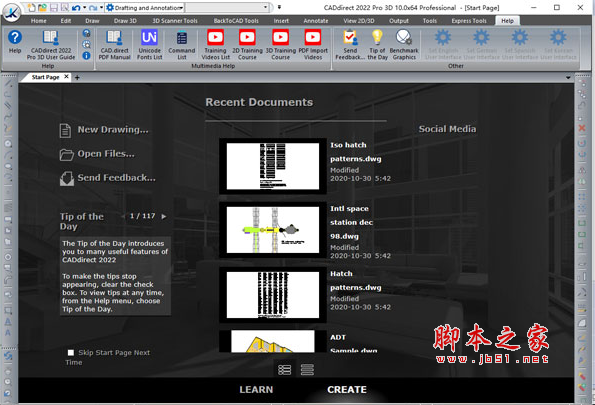Switch to CREATE section
The height and width of the screenshot is (405, 595).
click(347, 389)
